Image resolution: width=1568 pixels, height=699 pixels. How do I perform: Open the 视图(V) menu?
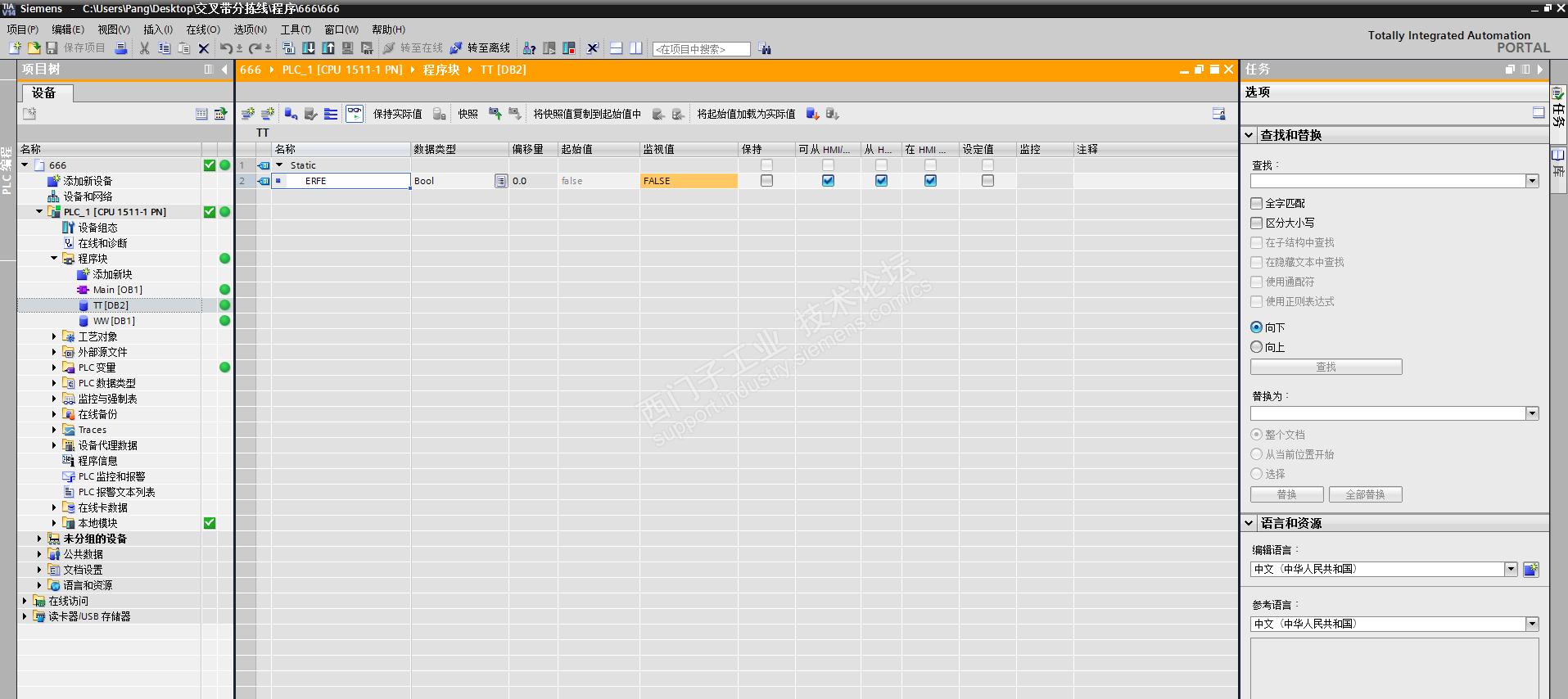(114, 29)
